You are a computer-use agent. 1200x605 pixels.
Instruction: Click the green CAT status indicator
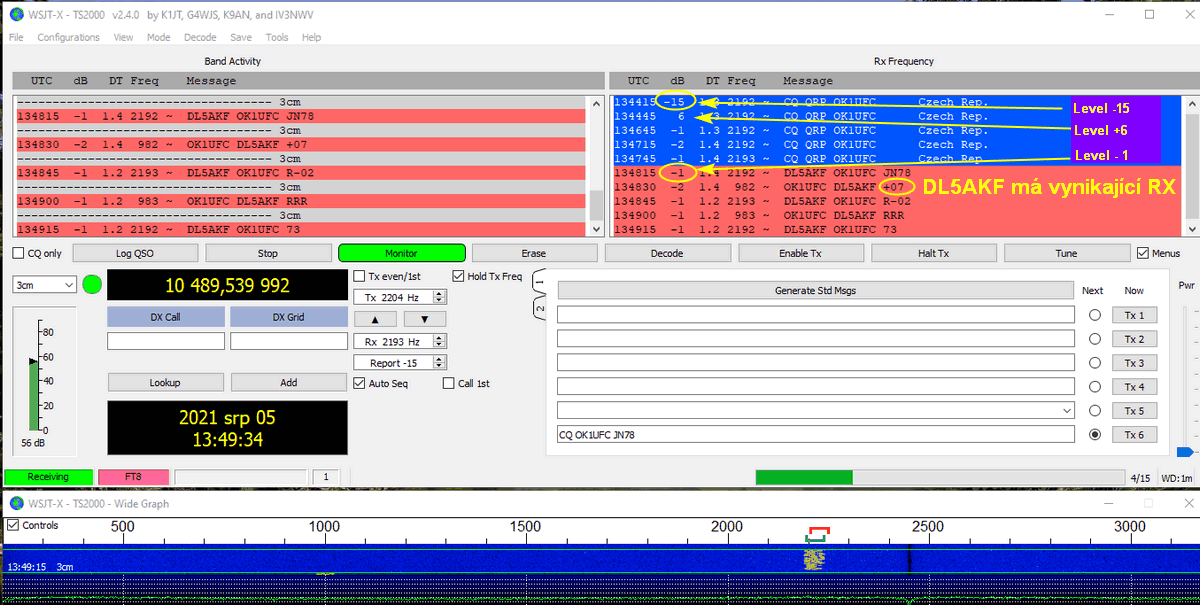pyautogui.click(x=92, y=285)
